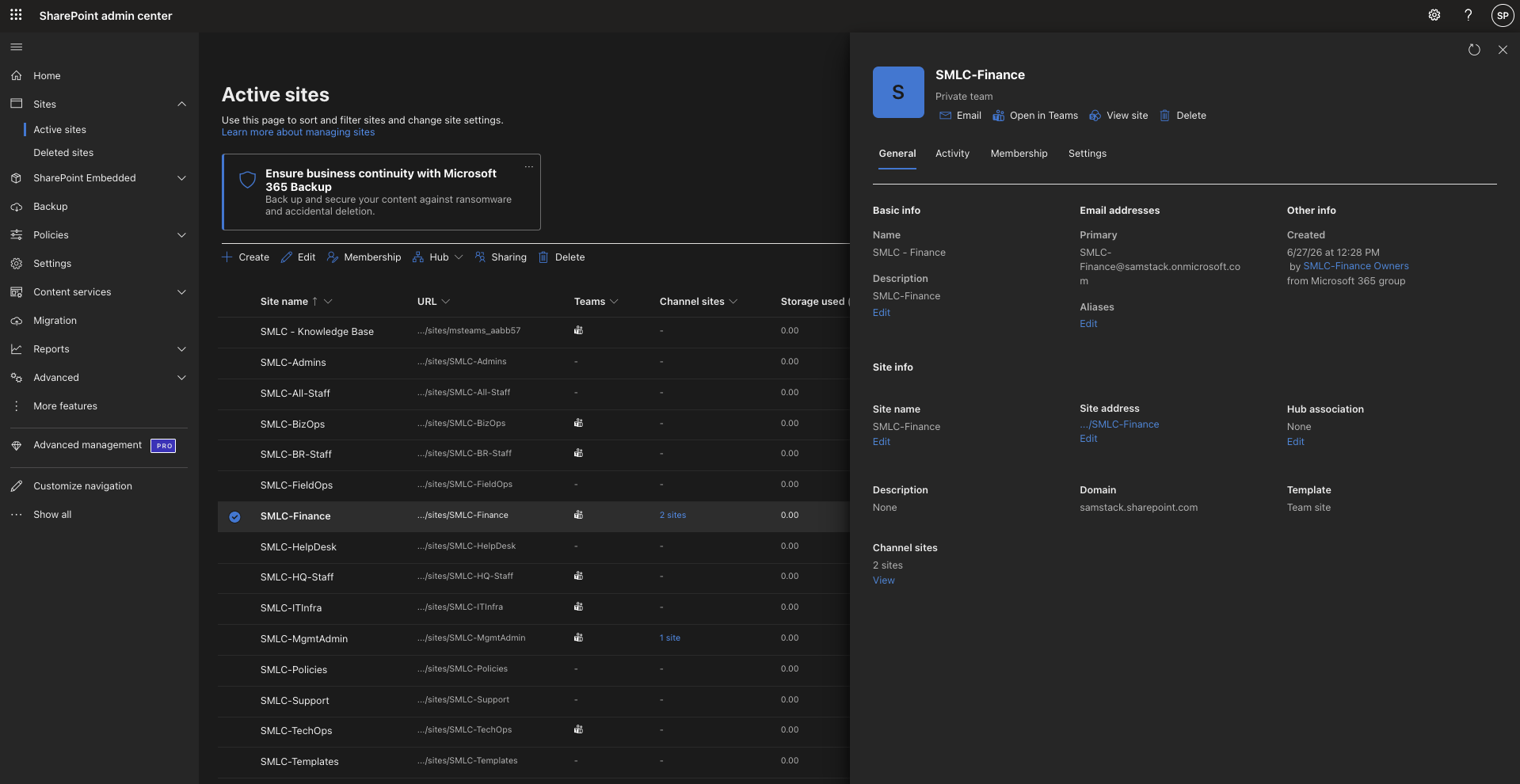Click the Backup cloud icon in sidebar

click(x=16, y=207)
